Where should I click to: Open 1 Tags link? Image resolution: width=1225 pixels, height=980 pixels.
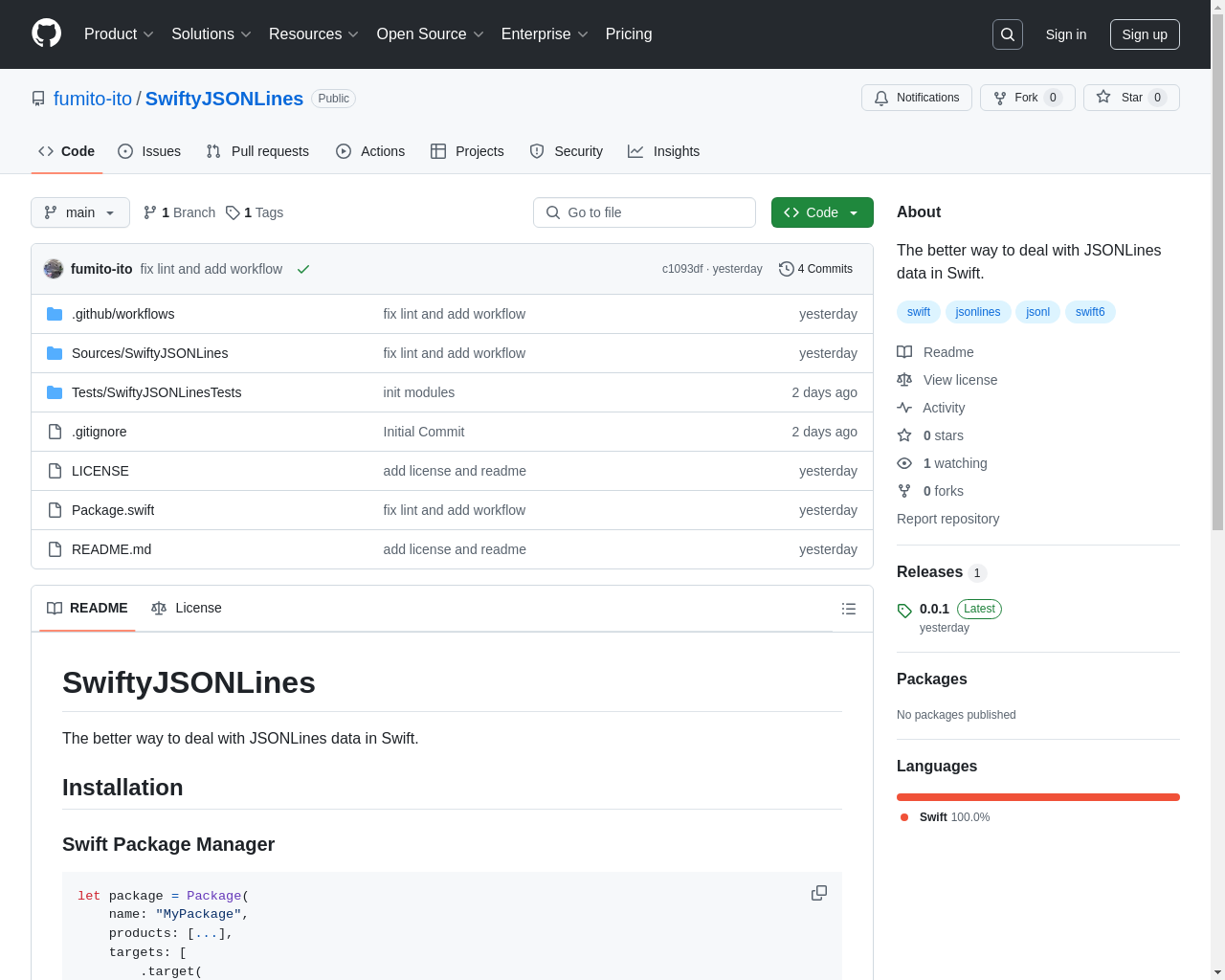click(x=255, y=212)
